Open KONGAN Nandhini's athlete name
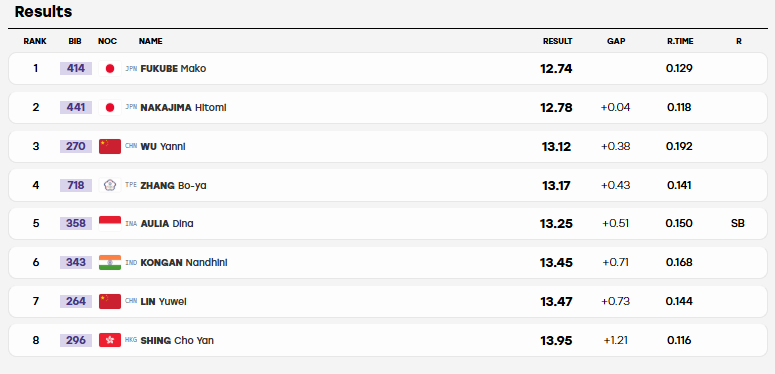This screenshot has width=775, height=374. [x=184, y=262]
